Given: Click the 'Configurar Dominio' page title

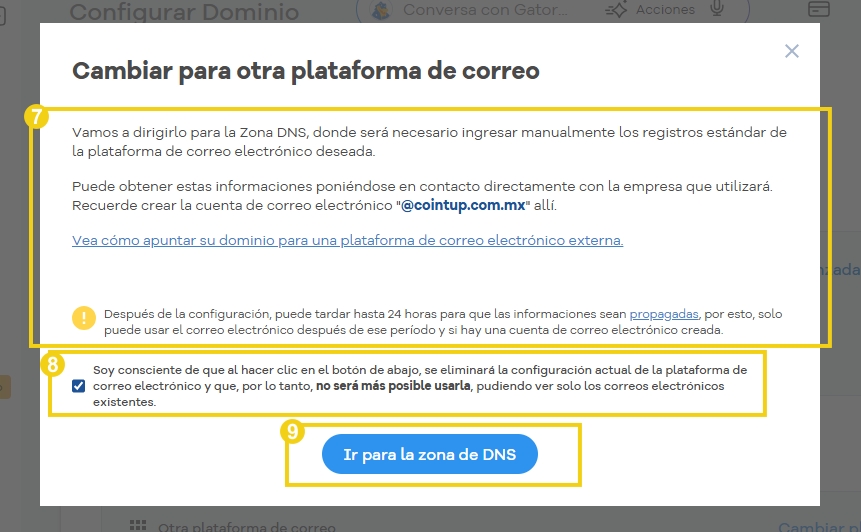Looking at the screenshot, I should click(184, 12).
